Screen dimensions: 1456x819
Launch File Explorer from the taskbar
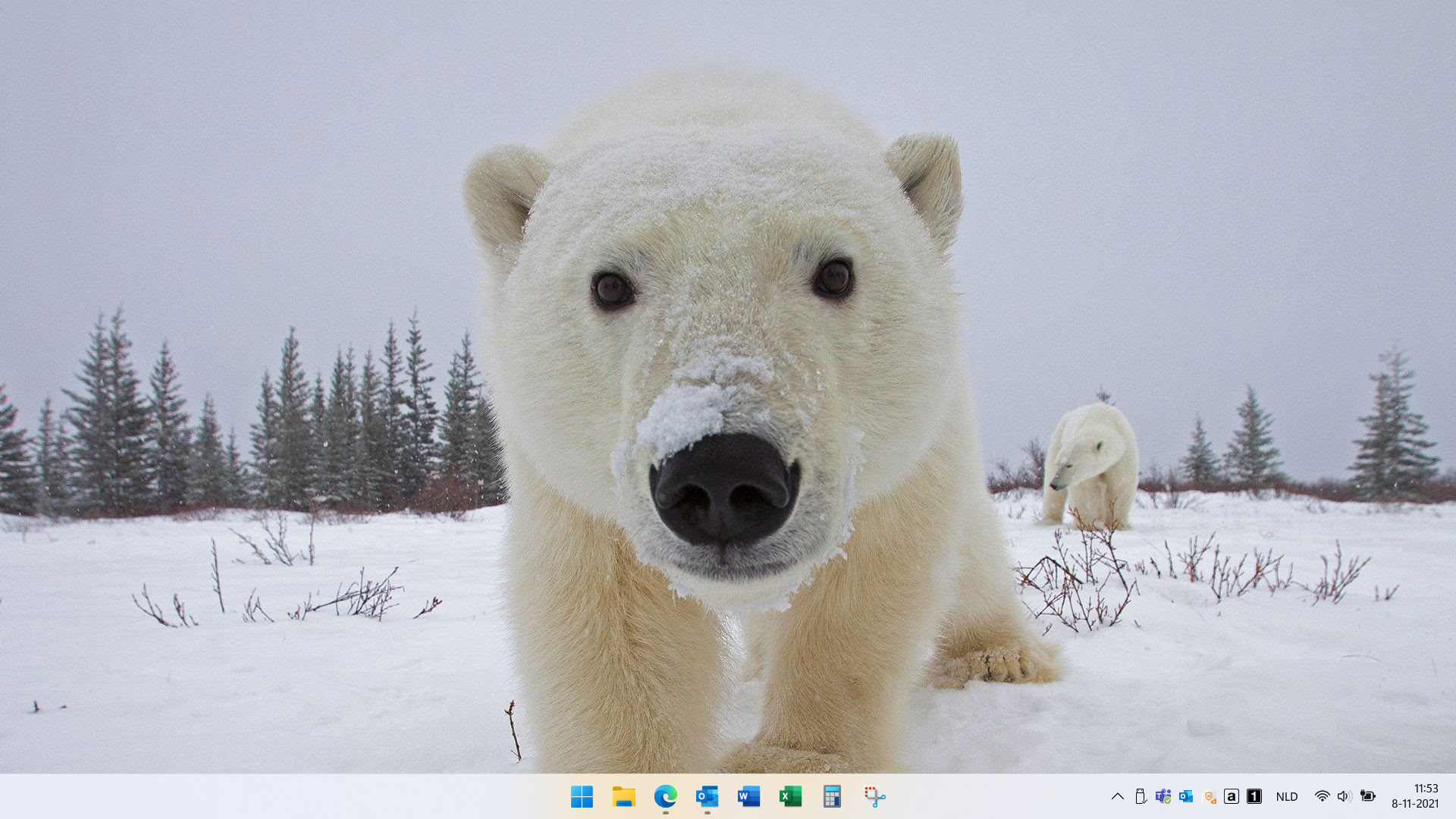coord(623,796)
